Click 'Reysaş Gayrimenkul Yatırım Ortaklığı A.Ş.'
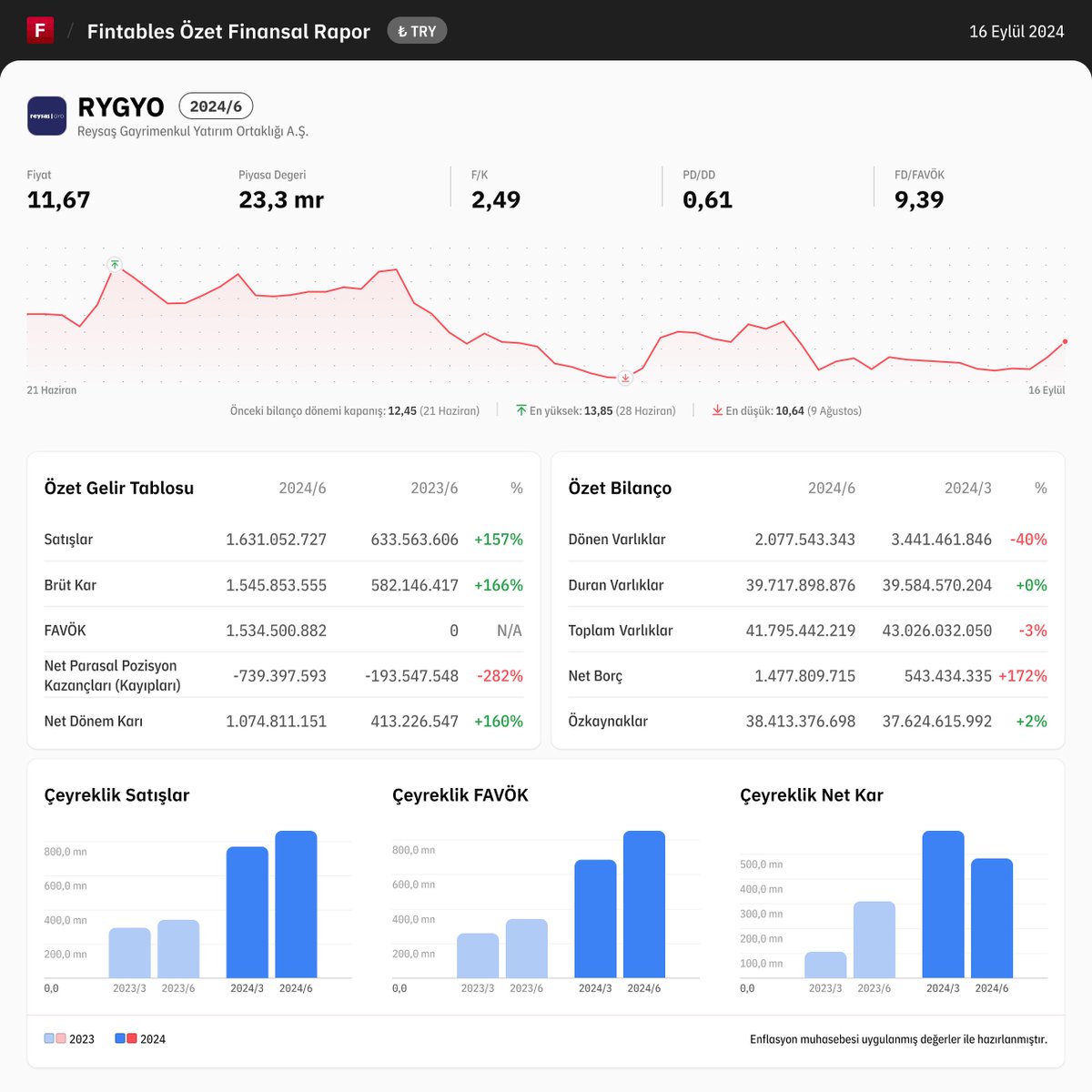Screen dimensions: 1092x1092 [x=193, y=131]
